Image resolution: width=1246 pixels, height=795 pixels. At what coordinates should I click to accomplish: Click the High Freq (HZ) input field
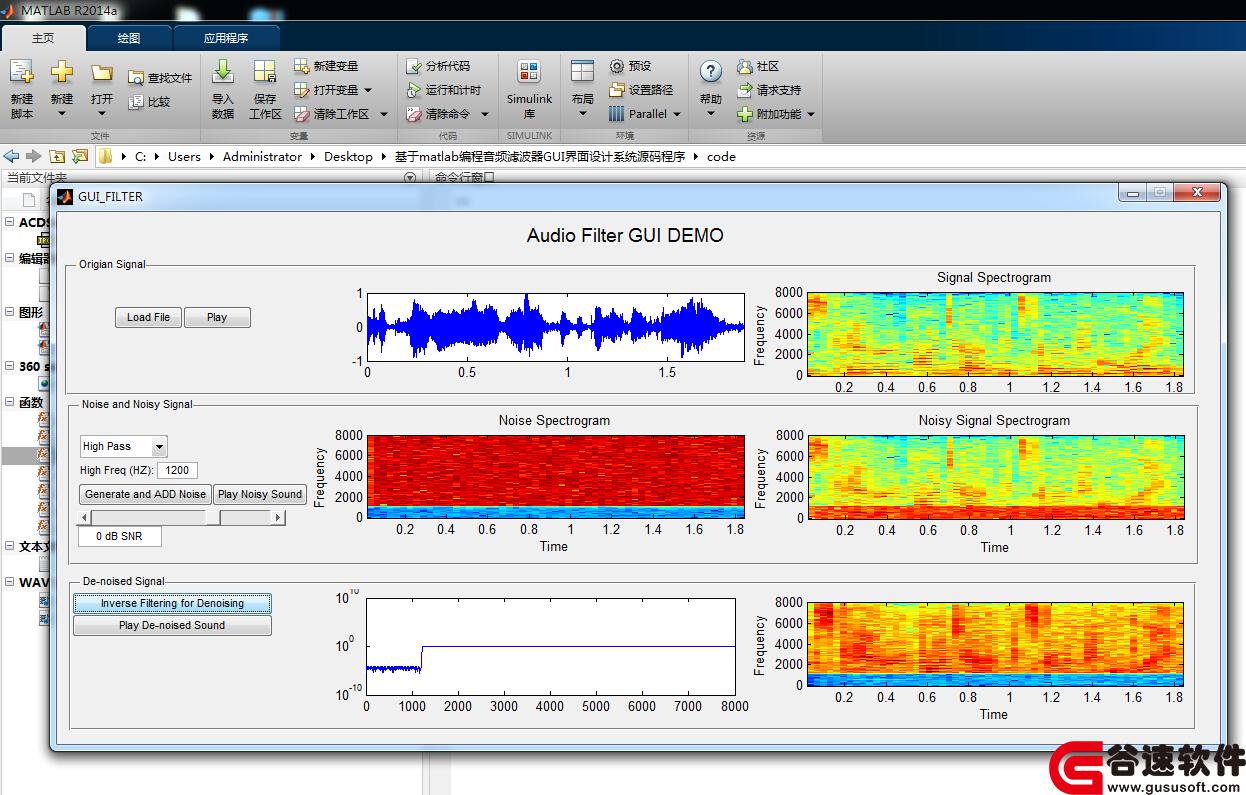[x=178, y=470]
